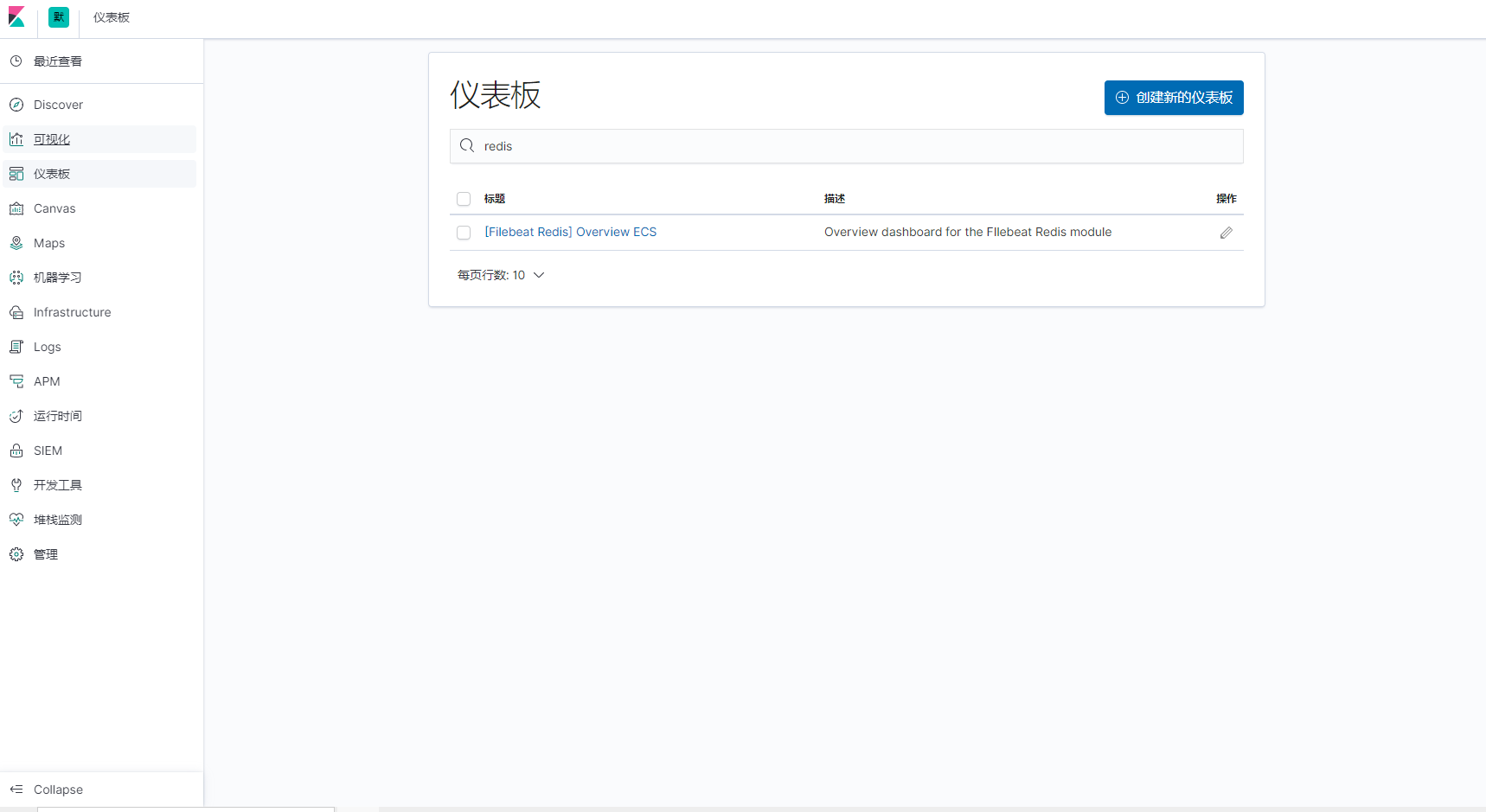This screenshot has height=812, width=1486.
Task: Click the 机器学习 icon
Action: [16, 278]
